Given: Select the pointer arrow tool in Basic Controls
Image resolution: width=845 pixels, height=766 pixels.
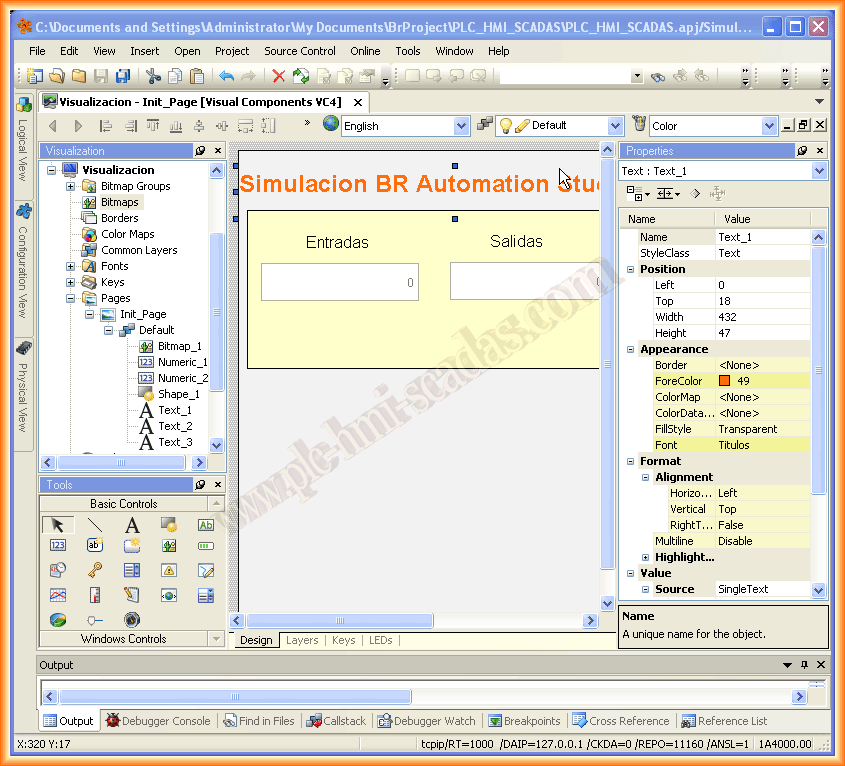Looking at the screenshot, I should click(57, 525).
